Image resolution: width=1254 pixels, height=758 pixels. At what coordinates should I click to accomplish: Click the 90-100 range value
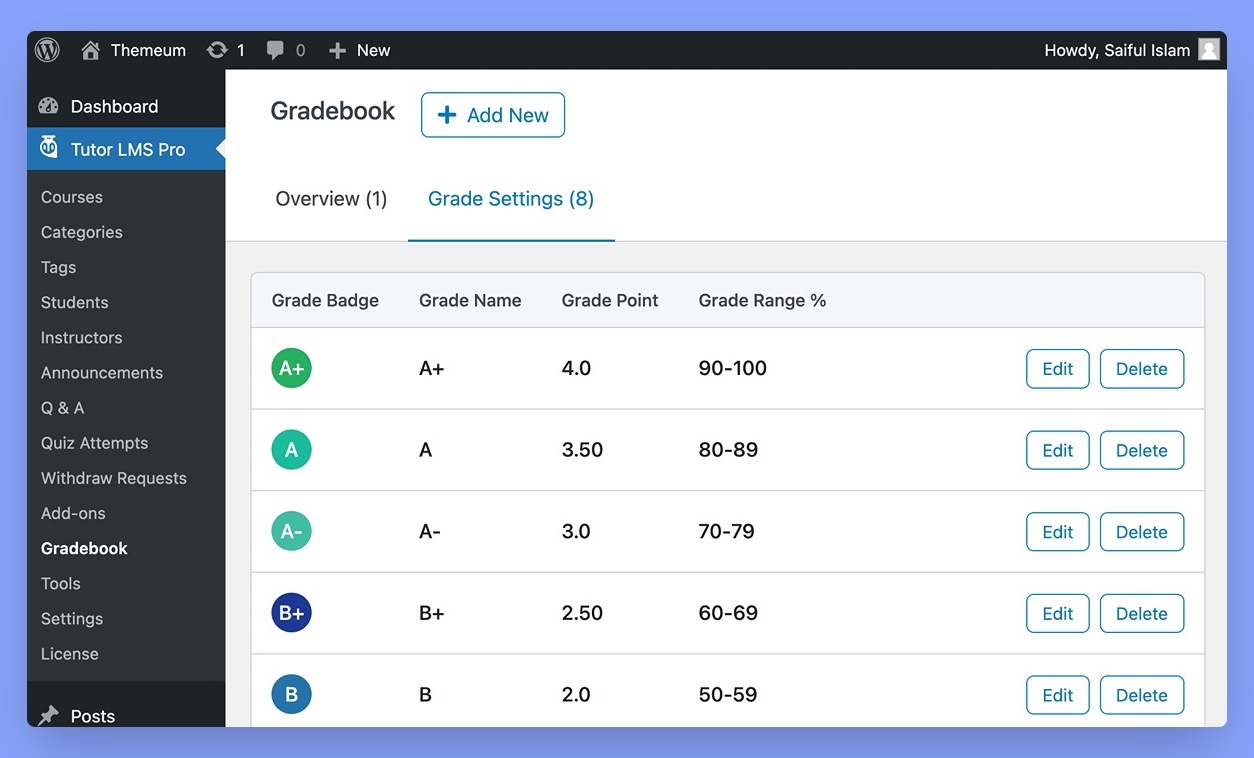(733, 368)
